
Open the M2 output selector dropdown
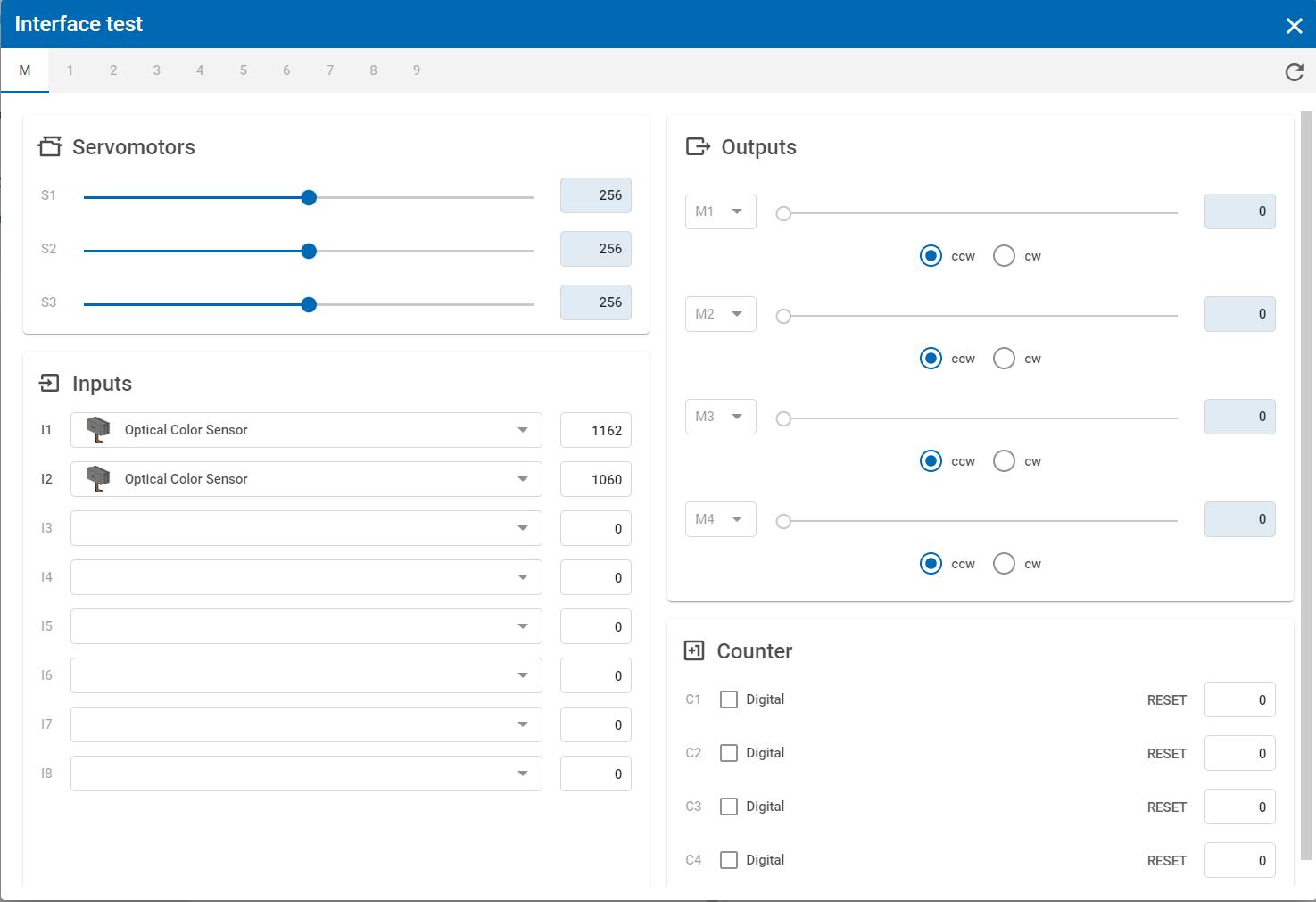(x=721, y=314)
